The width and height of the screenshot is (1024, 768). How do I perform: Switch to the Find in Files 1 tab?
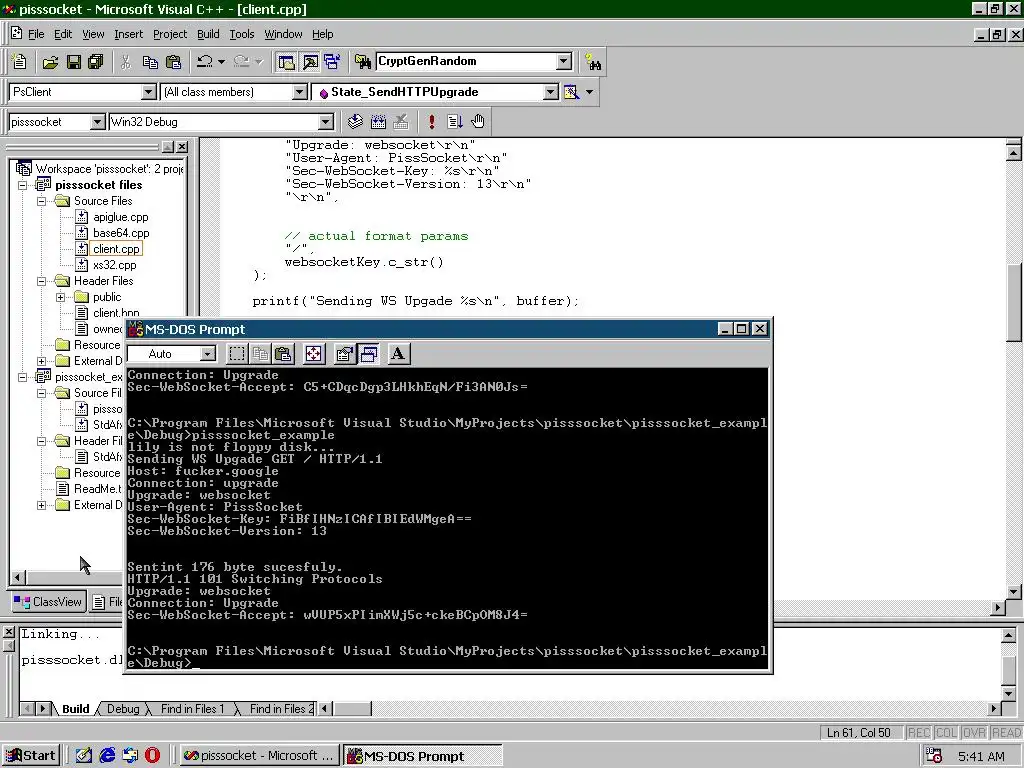pos(192,709)
